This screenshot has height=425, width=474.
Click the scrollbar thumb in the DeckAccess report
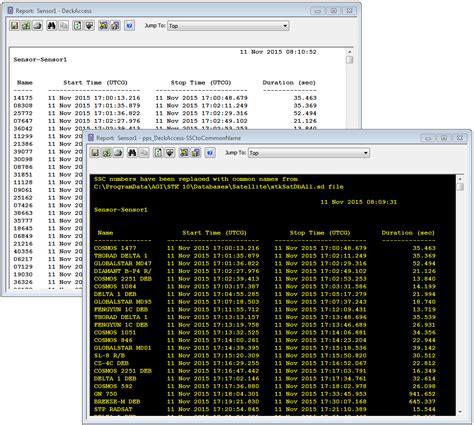[349, 60]
